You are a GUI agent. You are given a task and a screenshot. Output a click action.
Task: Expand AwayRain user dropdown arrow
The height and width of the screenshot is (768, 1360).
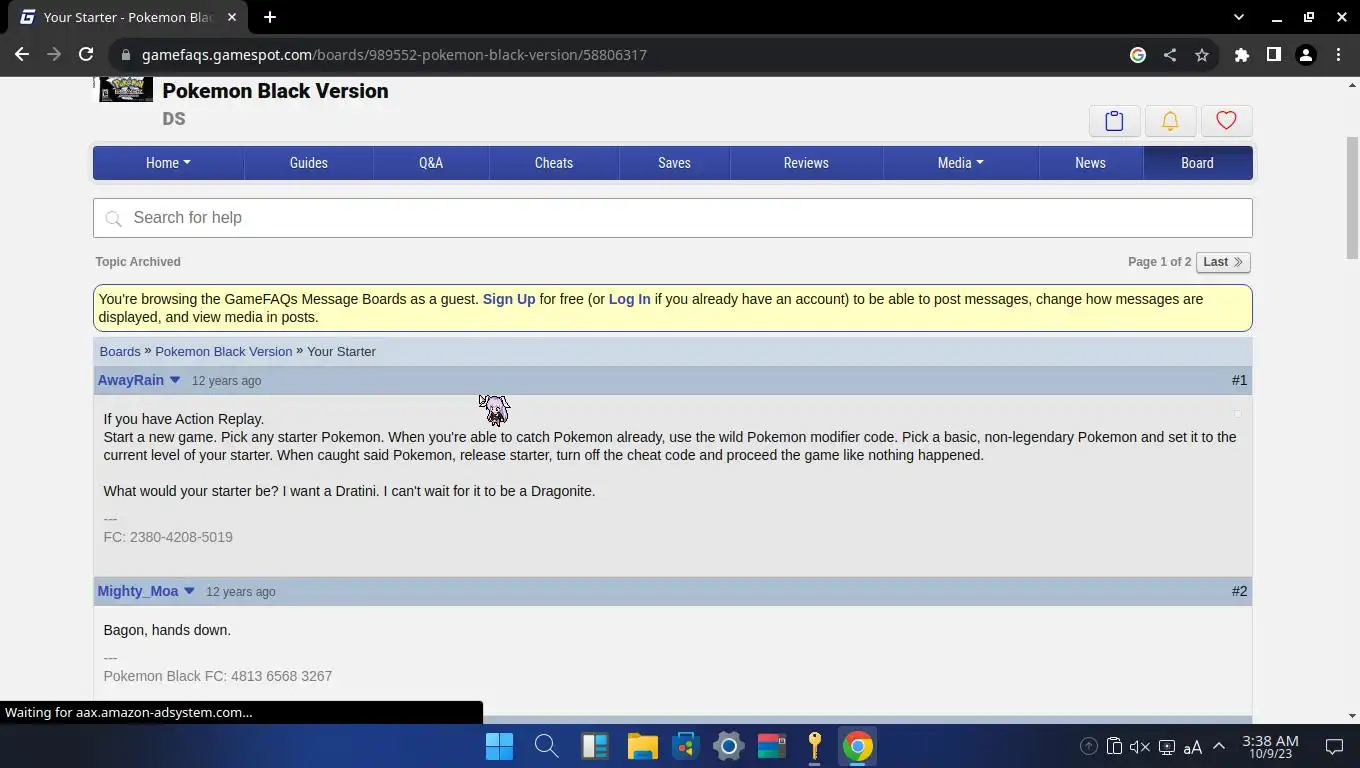(x=175, y=380)
